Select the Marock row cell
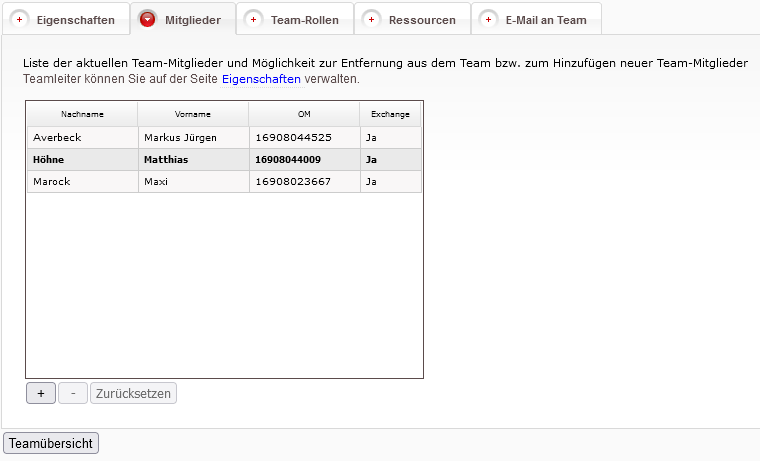 pos(83,182)
